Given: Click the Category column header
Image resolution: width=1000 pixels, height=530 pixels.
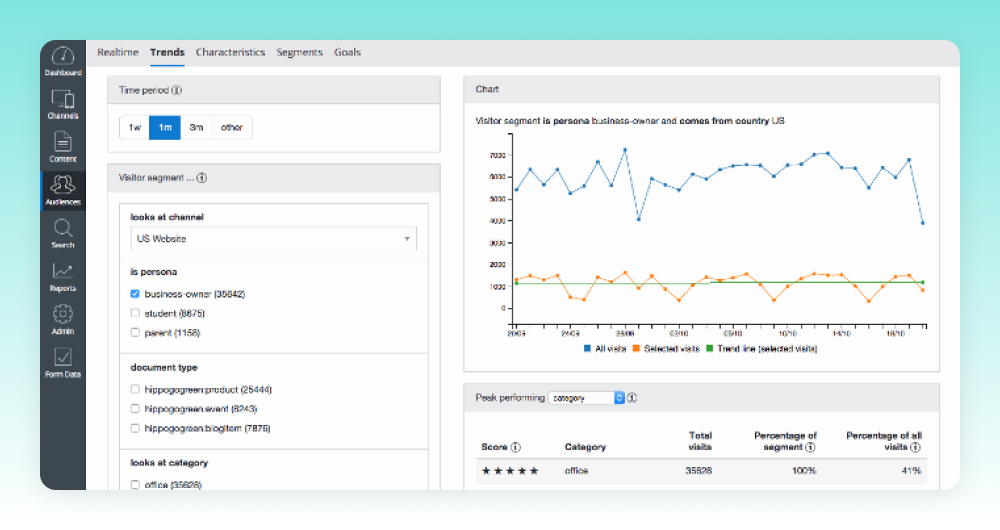Looking at the screenshot, I should click(585, 447).
